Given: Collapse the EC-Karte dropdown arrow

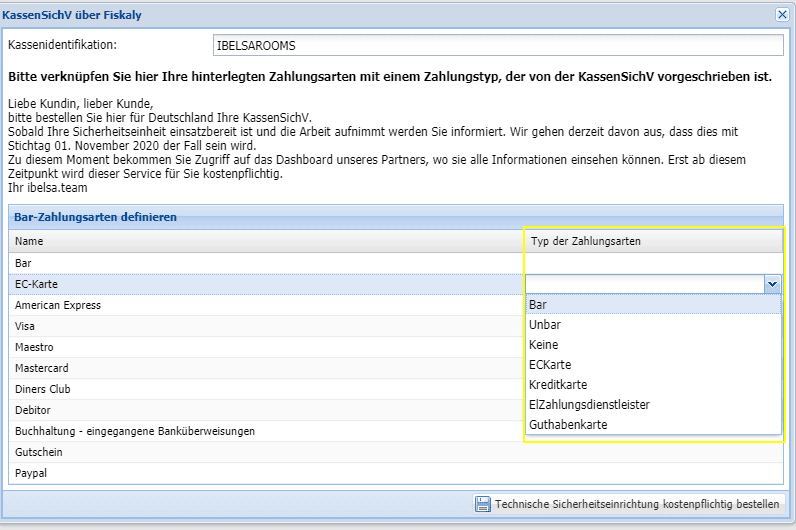Looking at the screenshot, I should pyautogui.click(x=772, y=284).
